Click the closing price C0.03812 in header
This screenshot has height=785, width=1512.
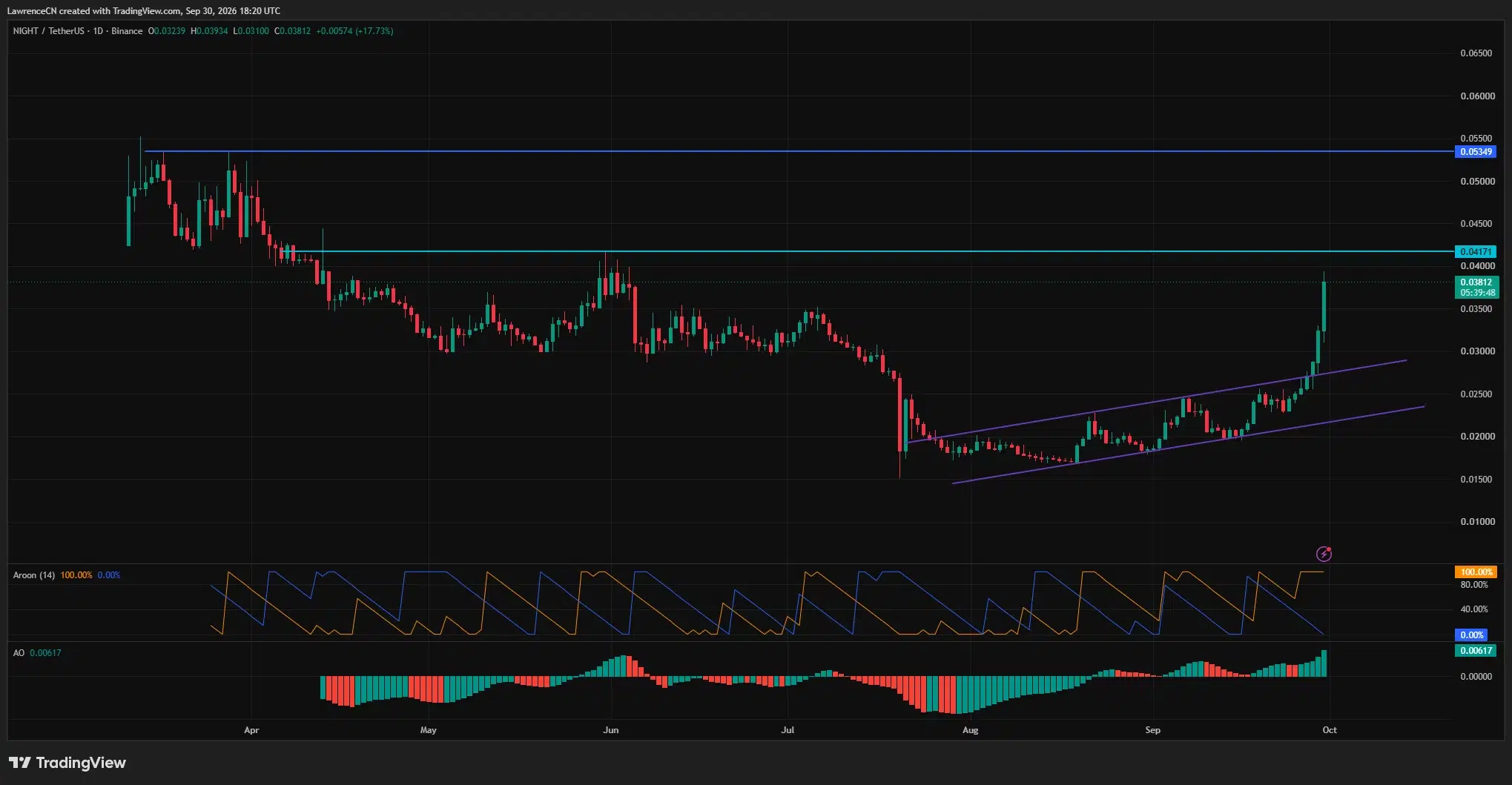[x=293, y=31]
